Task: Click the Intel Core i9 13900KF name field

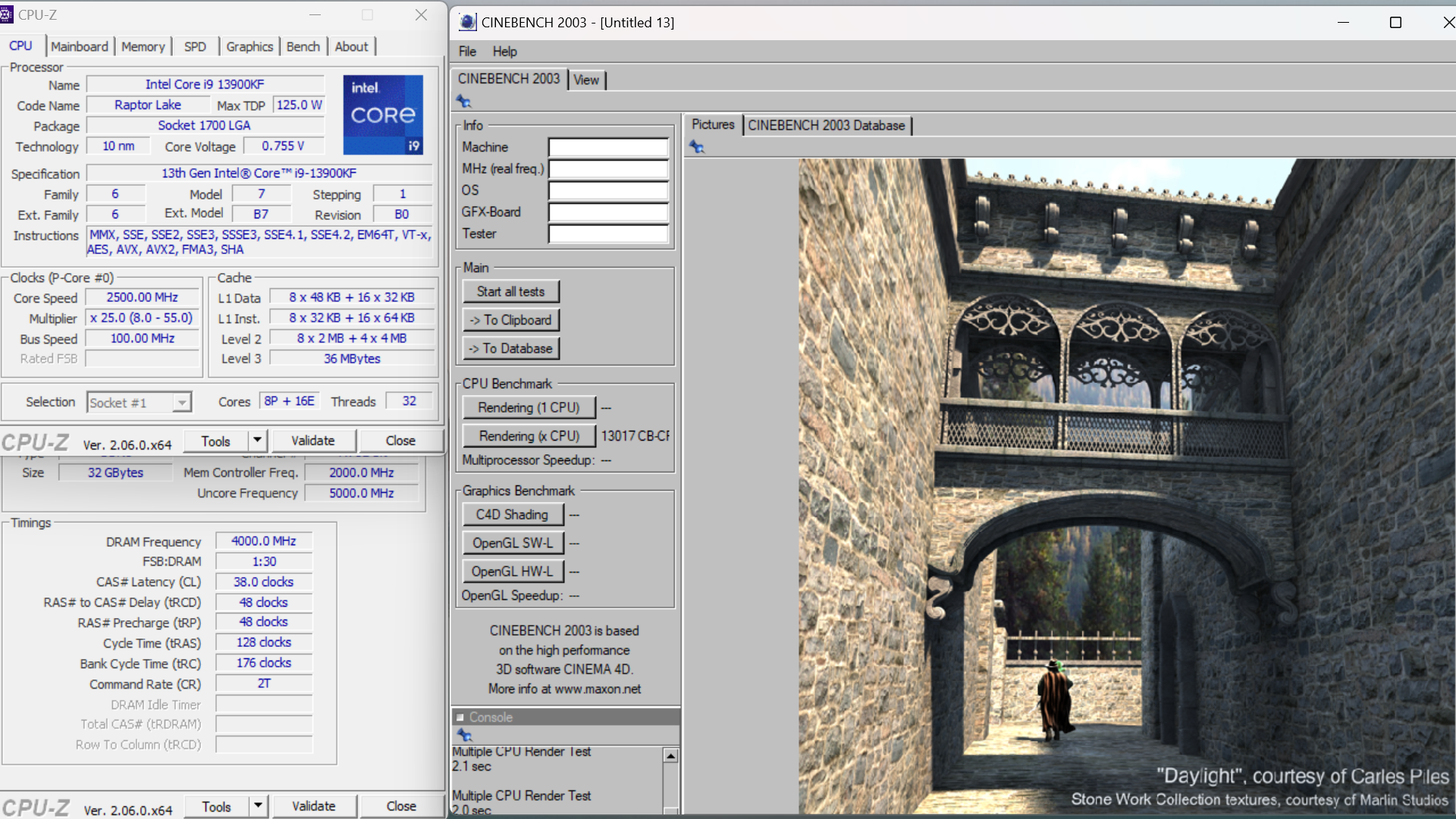Action: (x=206, y=84)
